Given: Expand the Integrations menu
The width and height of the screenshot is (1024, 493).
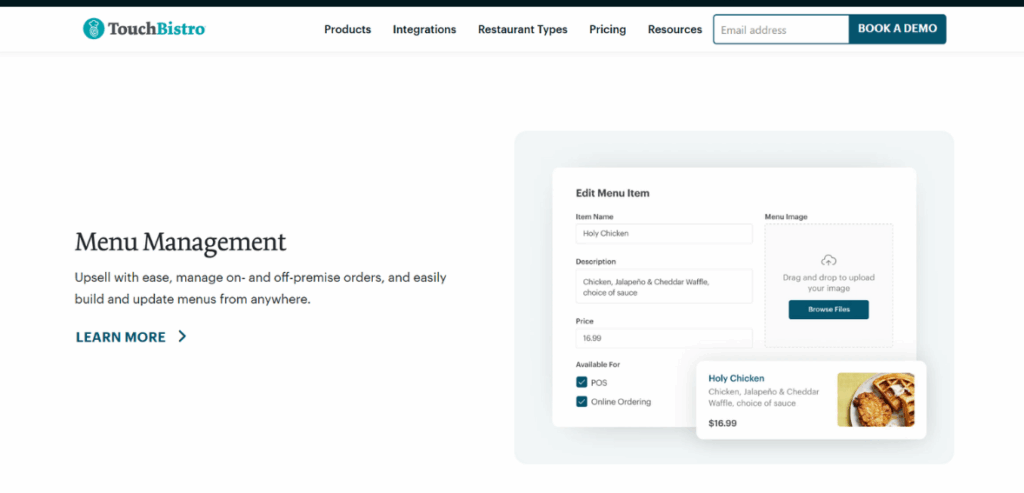Looking at the screenshot, I should point(424,30).
